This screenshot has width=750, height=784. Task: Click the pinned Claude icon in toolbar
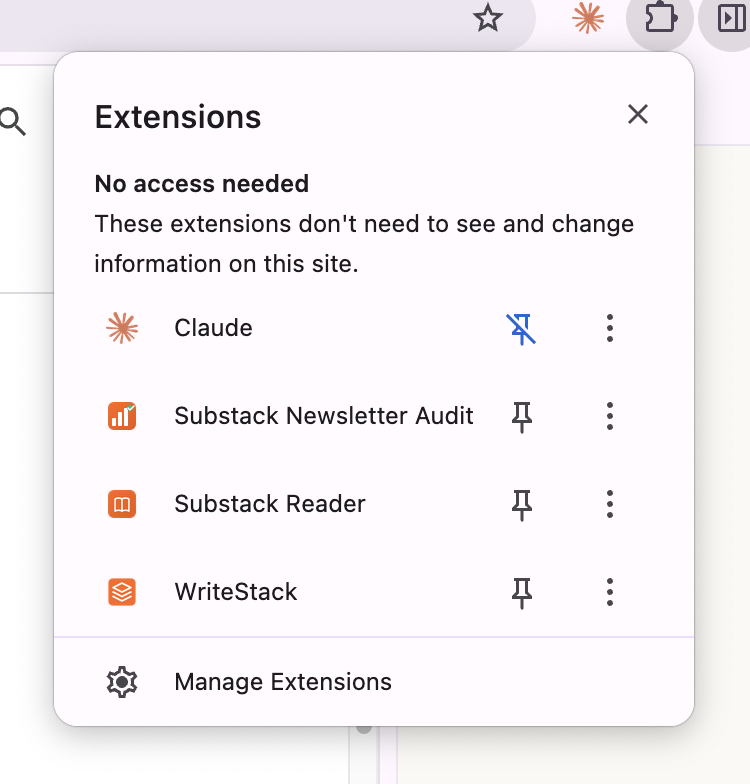(x=588, y=18)
